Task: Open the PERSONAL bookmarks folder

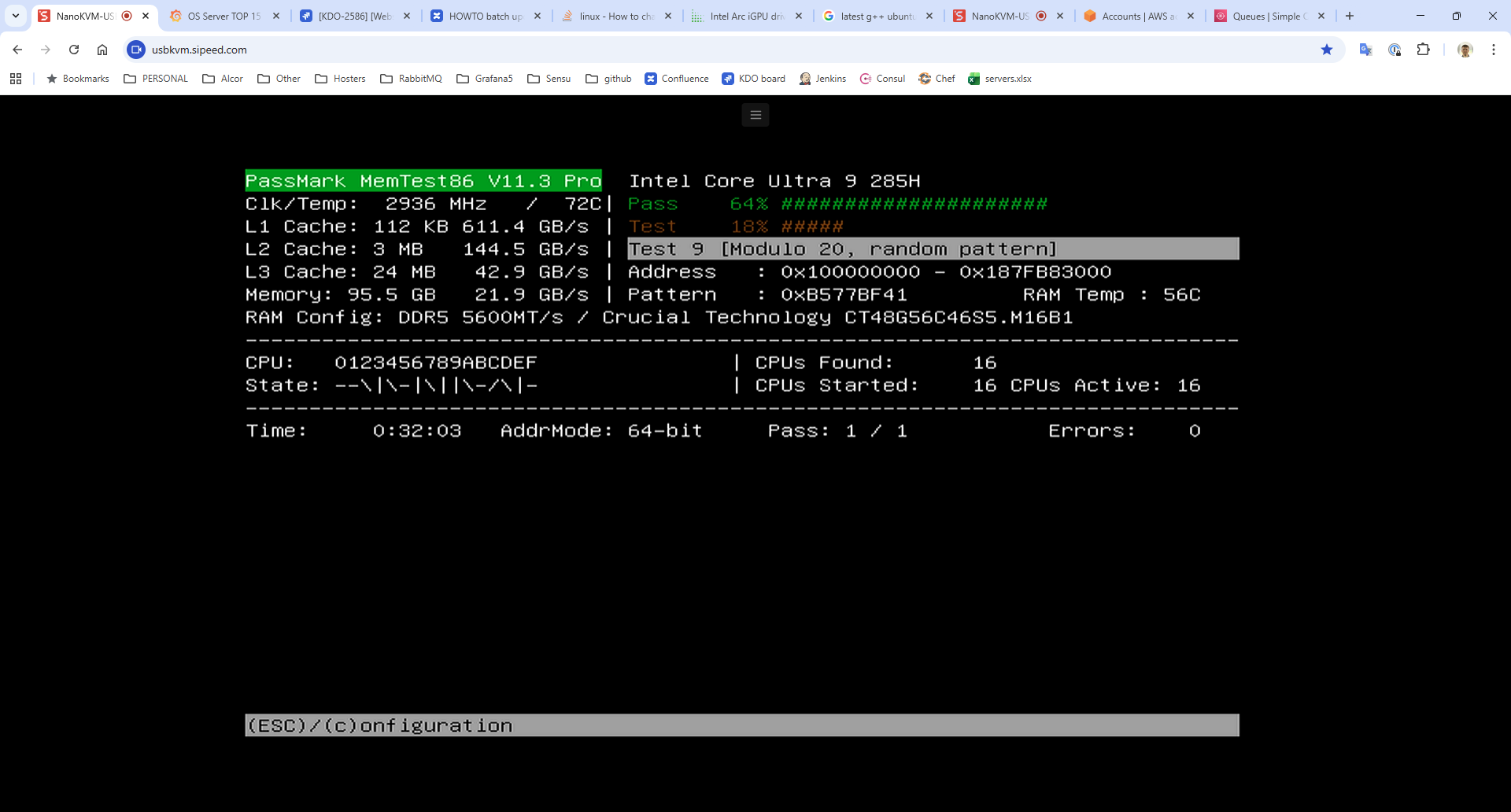Action: point(156,79)
